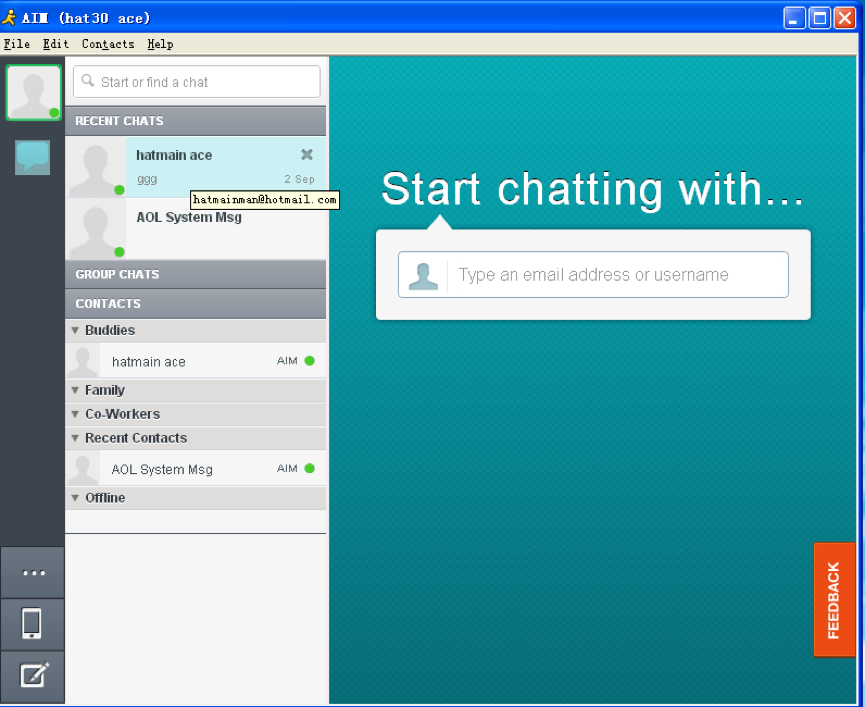The height and width of the screenshot is (707, 865).
Task: Click the green status dot beside AOL System Msg contact
Action: tap(309, 468)
